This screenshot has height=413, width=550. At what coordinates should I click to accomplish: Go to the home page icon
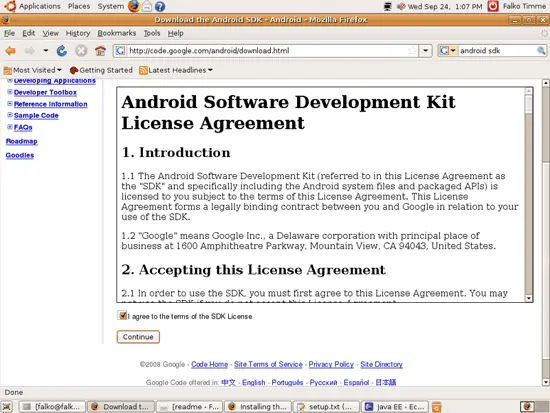(100, 51)
